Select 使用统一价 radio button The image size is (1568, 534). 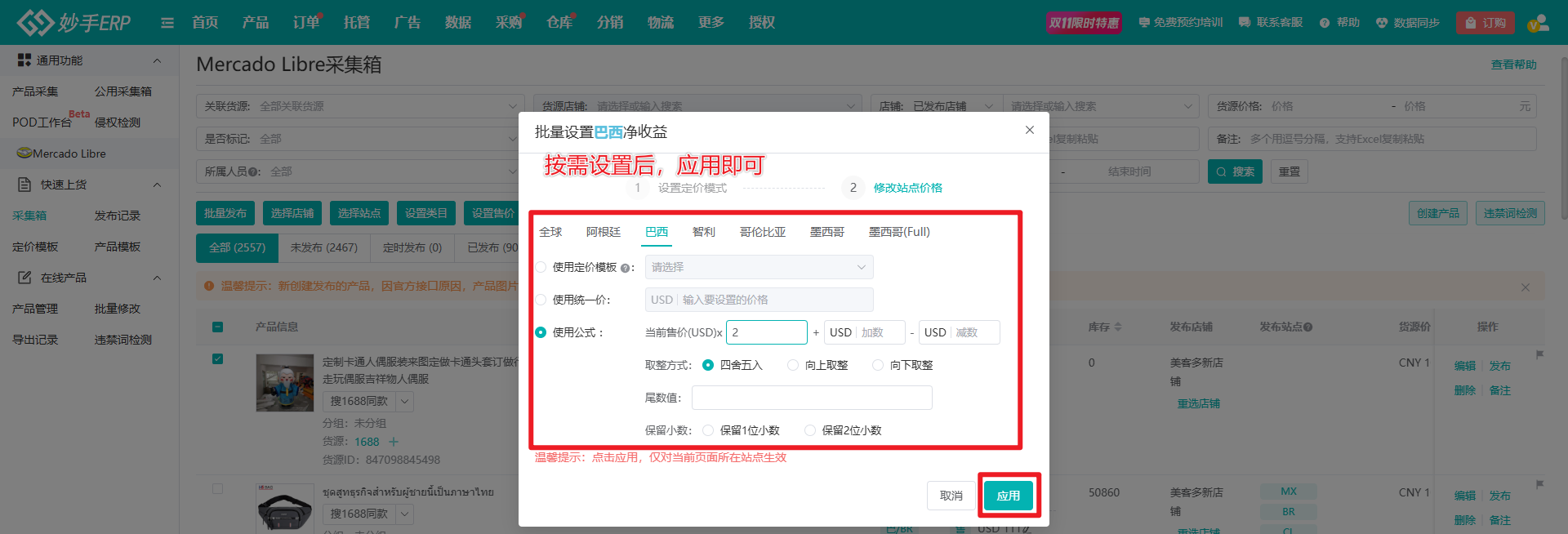541,300
